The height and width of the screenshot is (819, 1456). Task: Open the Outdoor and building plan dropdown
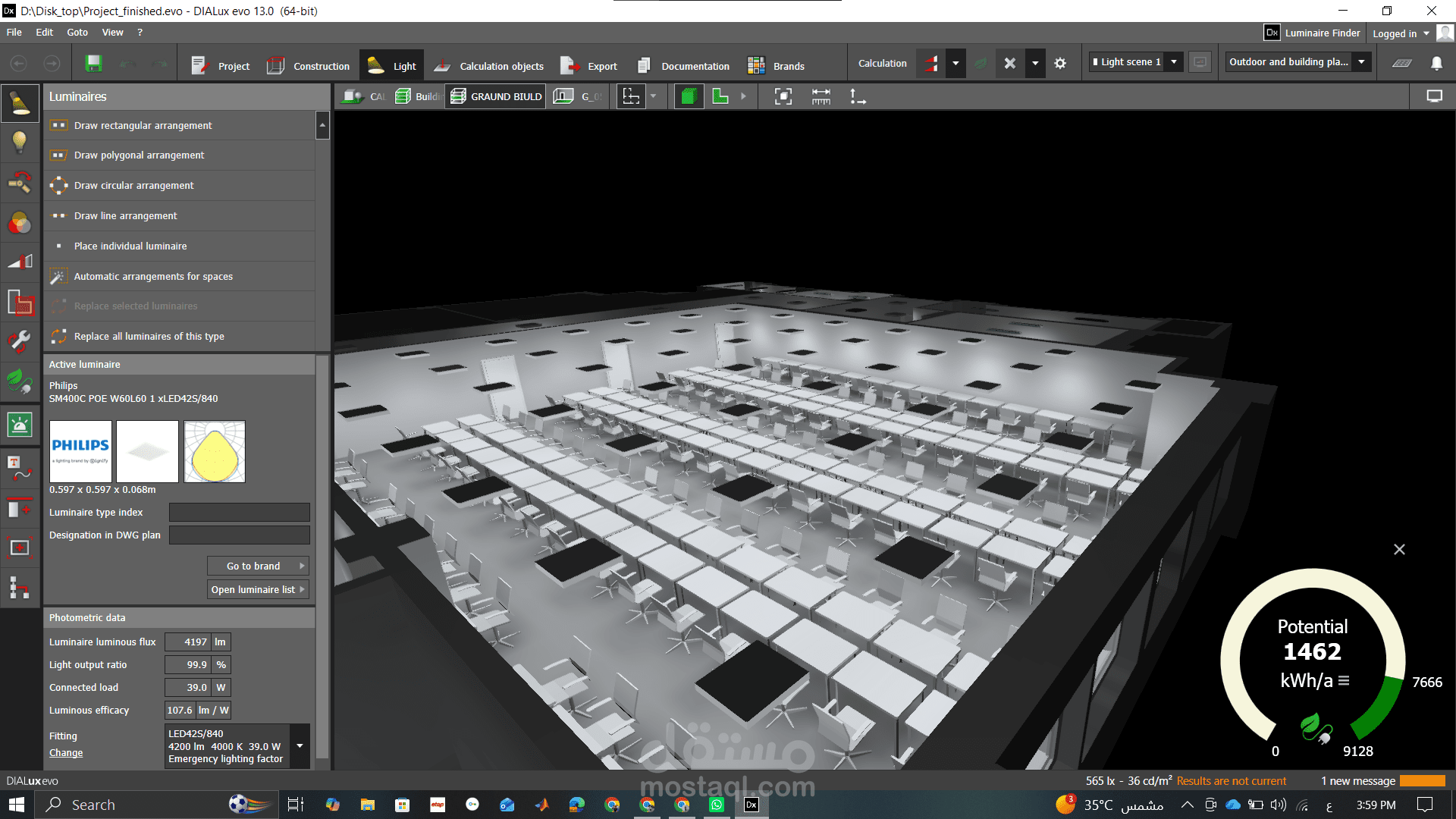1362,62
